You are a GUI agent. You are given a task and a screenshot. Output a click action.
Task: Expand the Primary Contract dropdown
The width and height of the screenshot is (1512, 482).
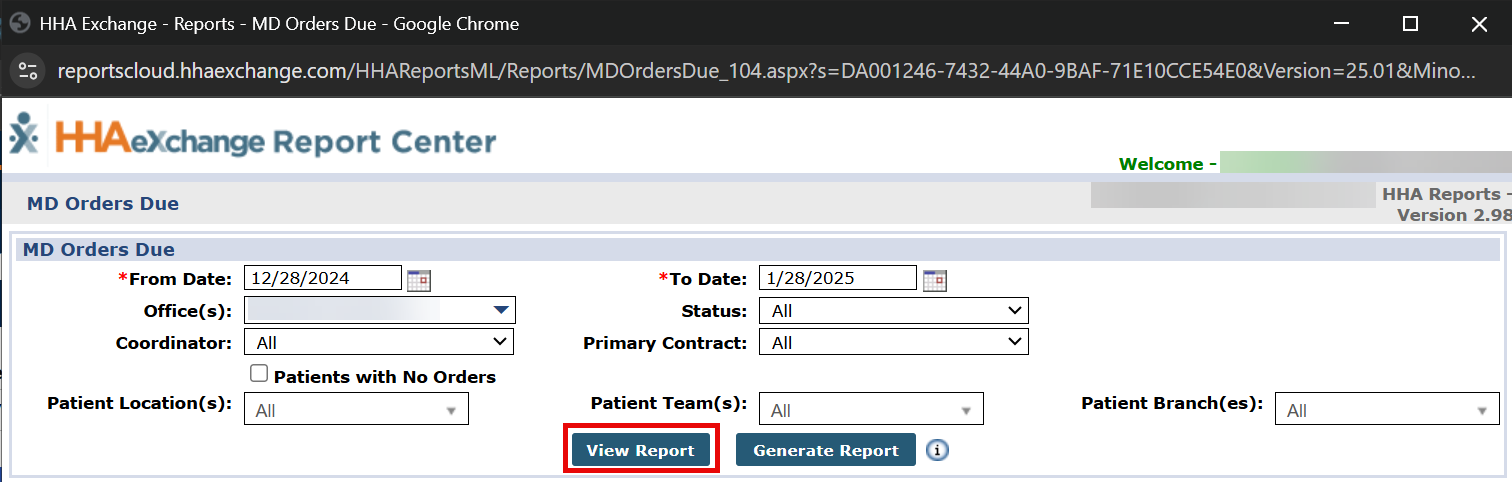(x=893, y=342)
